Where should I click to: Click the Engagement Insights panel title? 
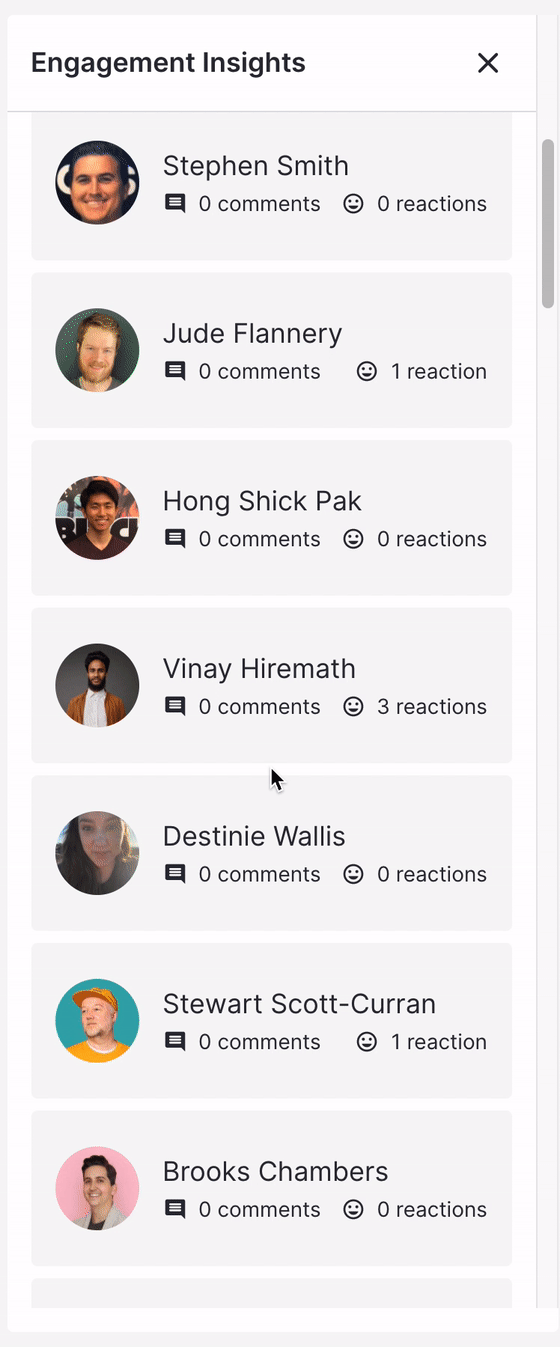(x=168, y=63)
